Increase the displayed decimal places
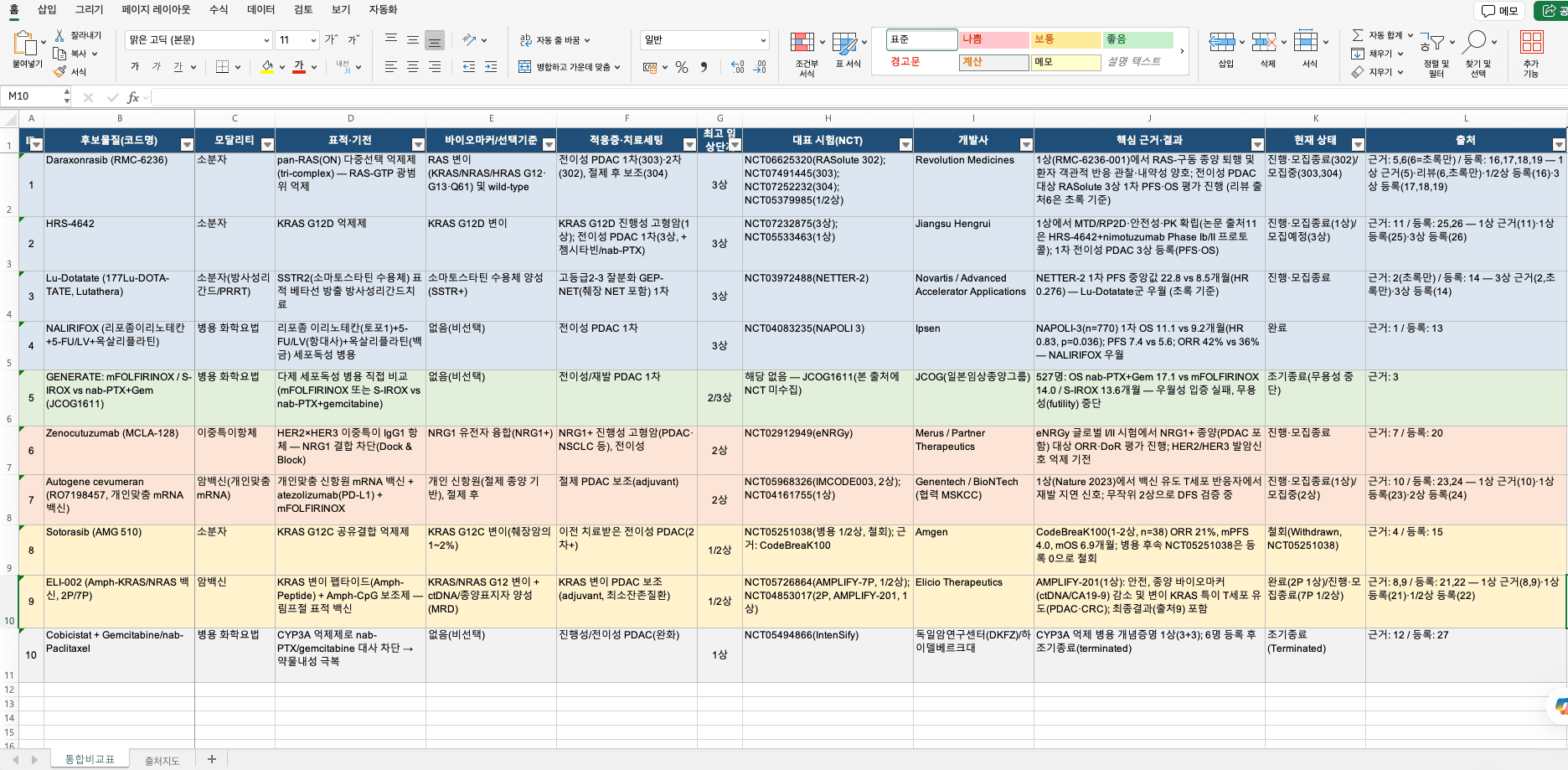1568x770 pixels. point(737,67)
